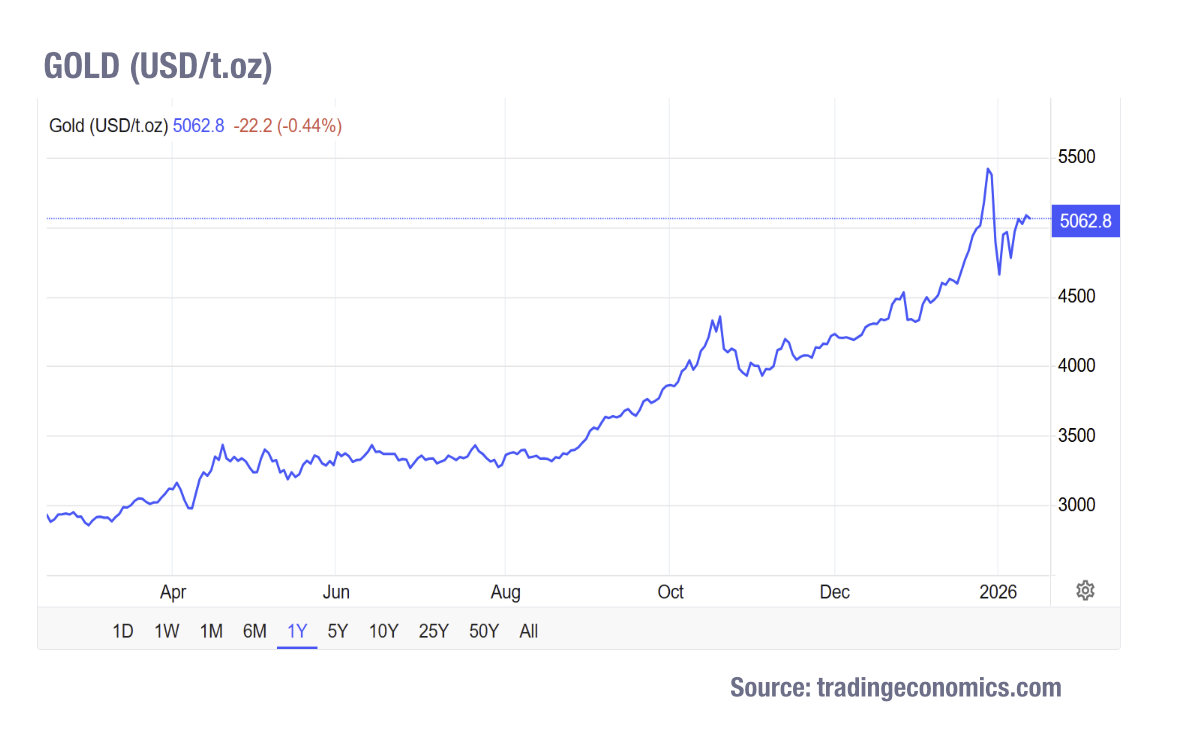Choose the 50Y time range

click(x=484, y=631)
